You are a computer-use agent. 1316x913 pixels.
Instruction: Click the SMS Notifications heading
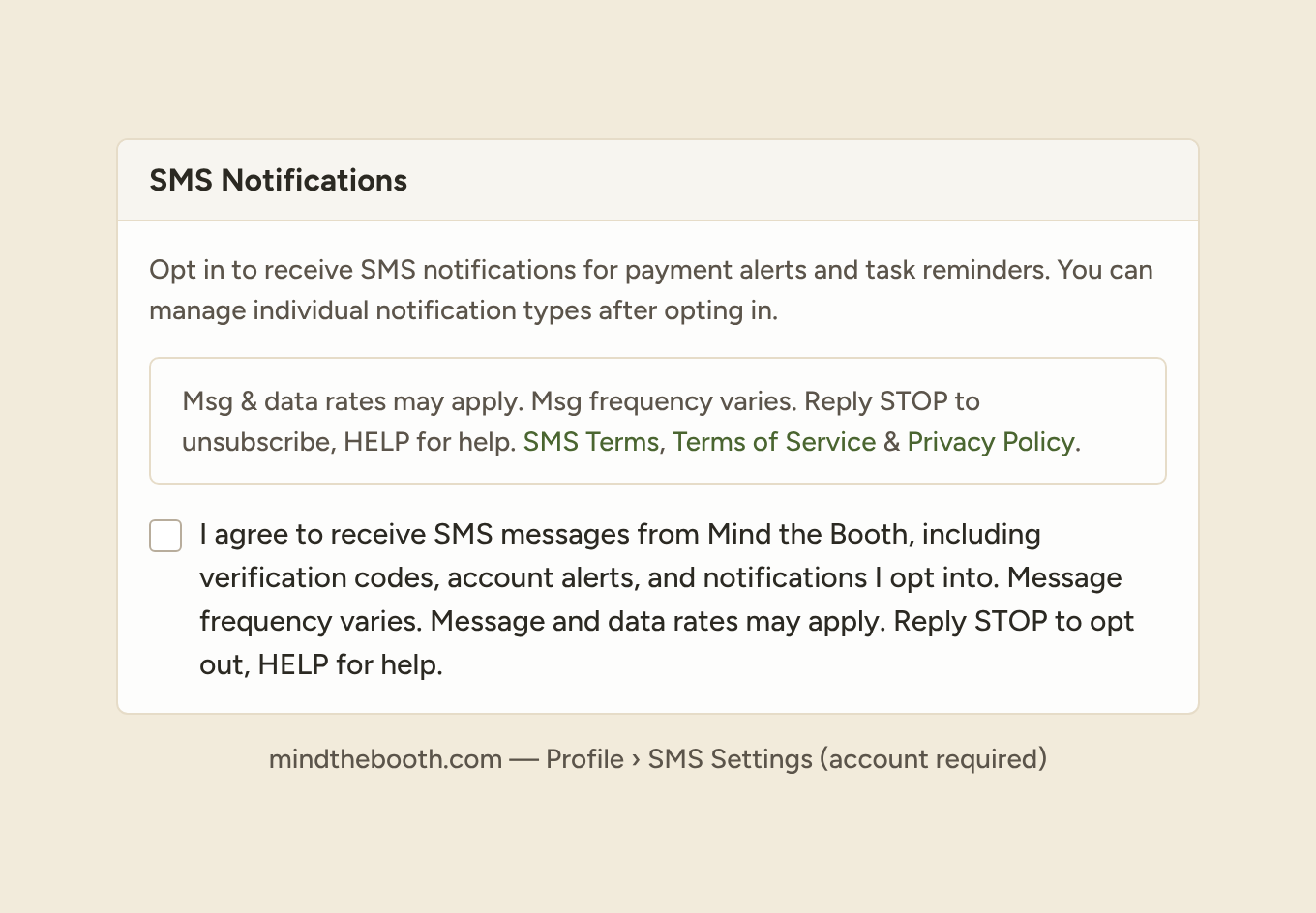(279, 181)
